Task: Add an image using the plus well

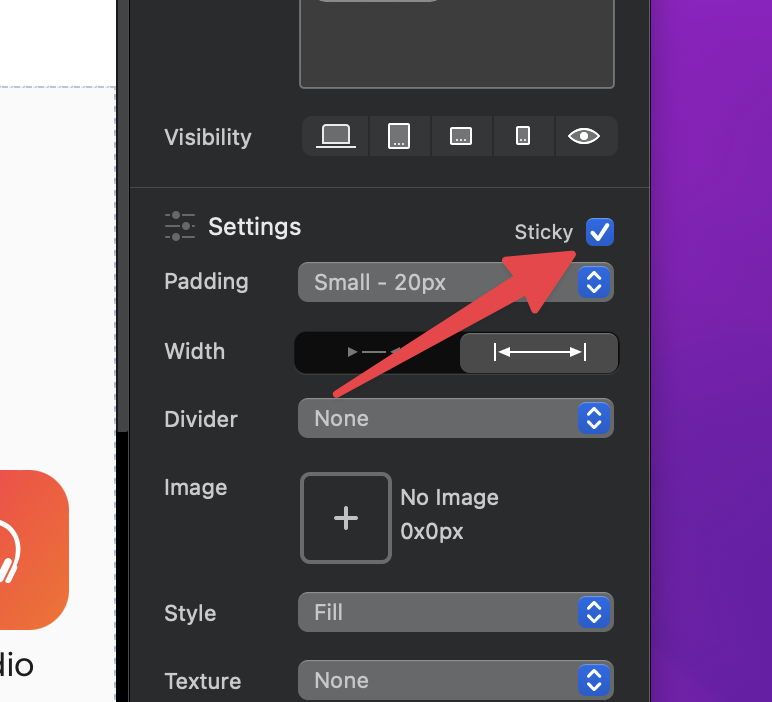Action: 346,518
